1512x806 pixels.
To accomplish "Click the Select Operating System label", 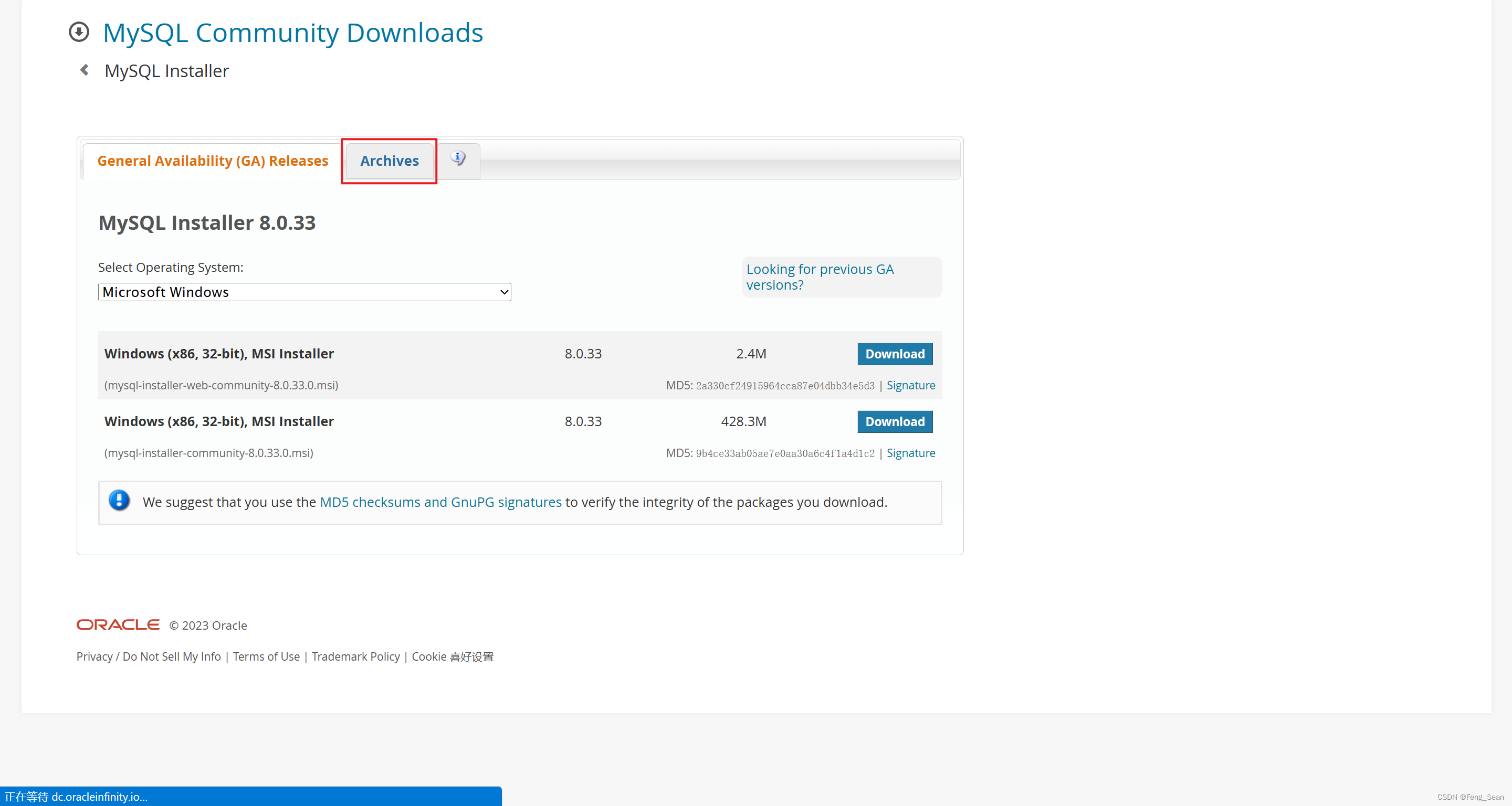I will pyautogui.click(x=170, y=268).
